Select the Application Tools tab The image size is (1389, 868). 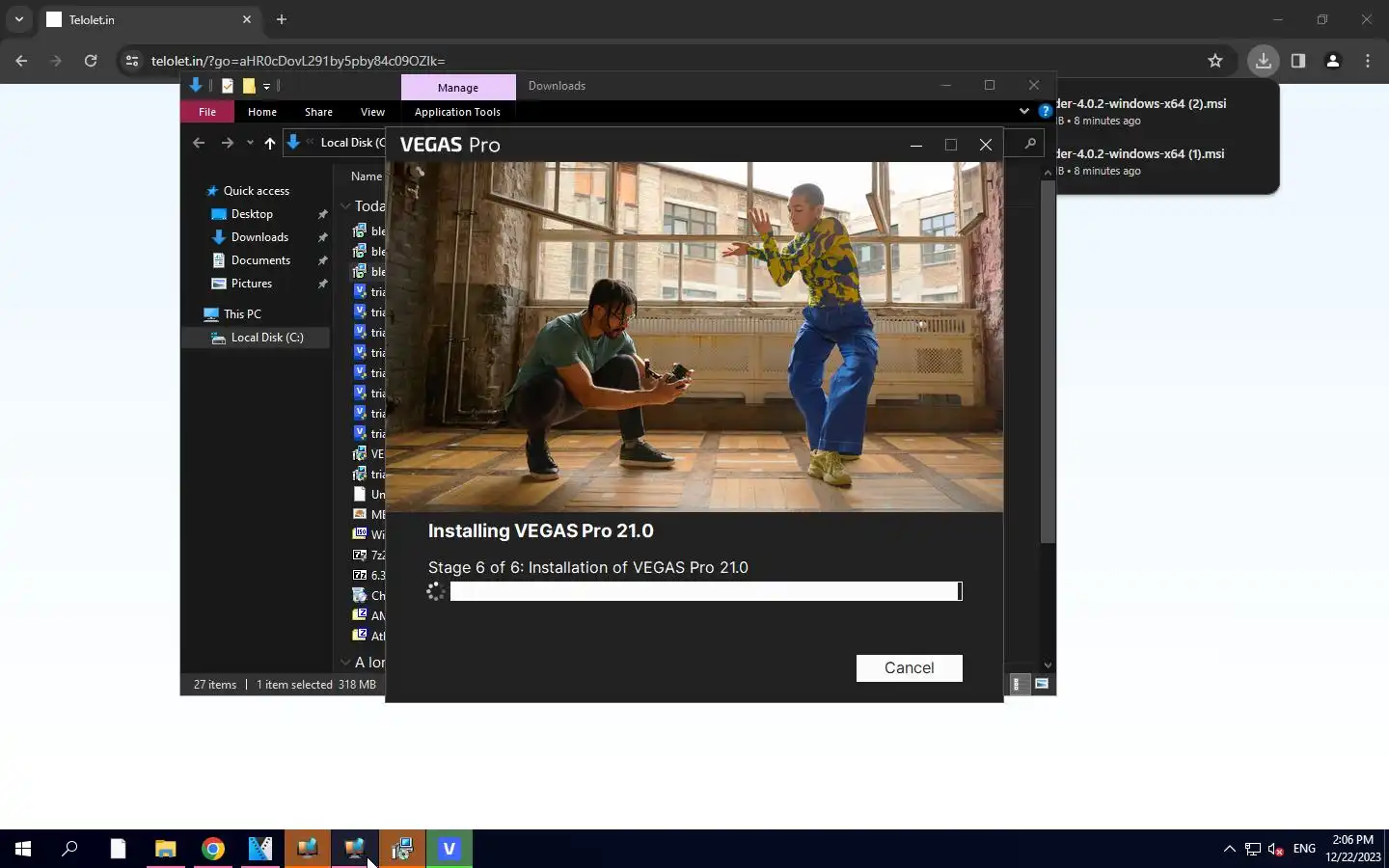[457, 112]
